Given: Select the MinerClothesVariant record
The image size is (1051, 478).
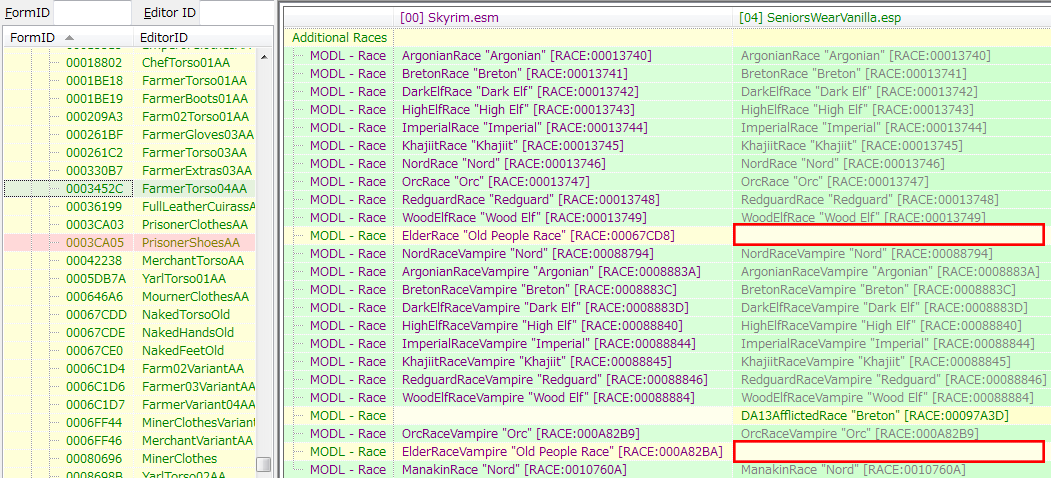Looking at the screenshot, I should click(198, 423).
